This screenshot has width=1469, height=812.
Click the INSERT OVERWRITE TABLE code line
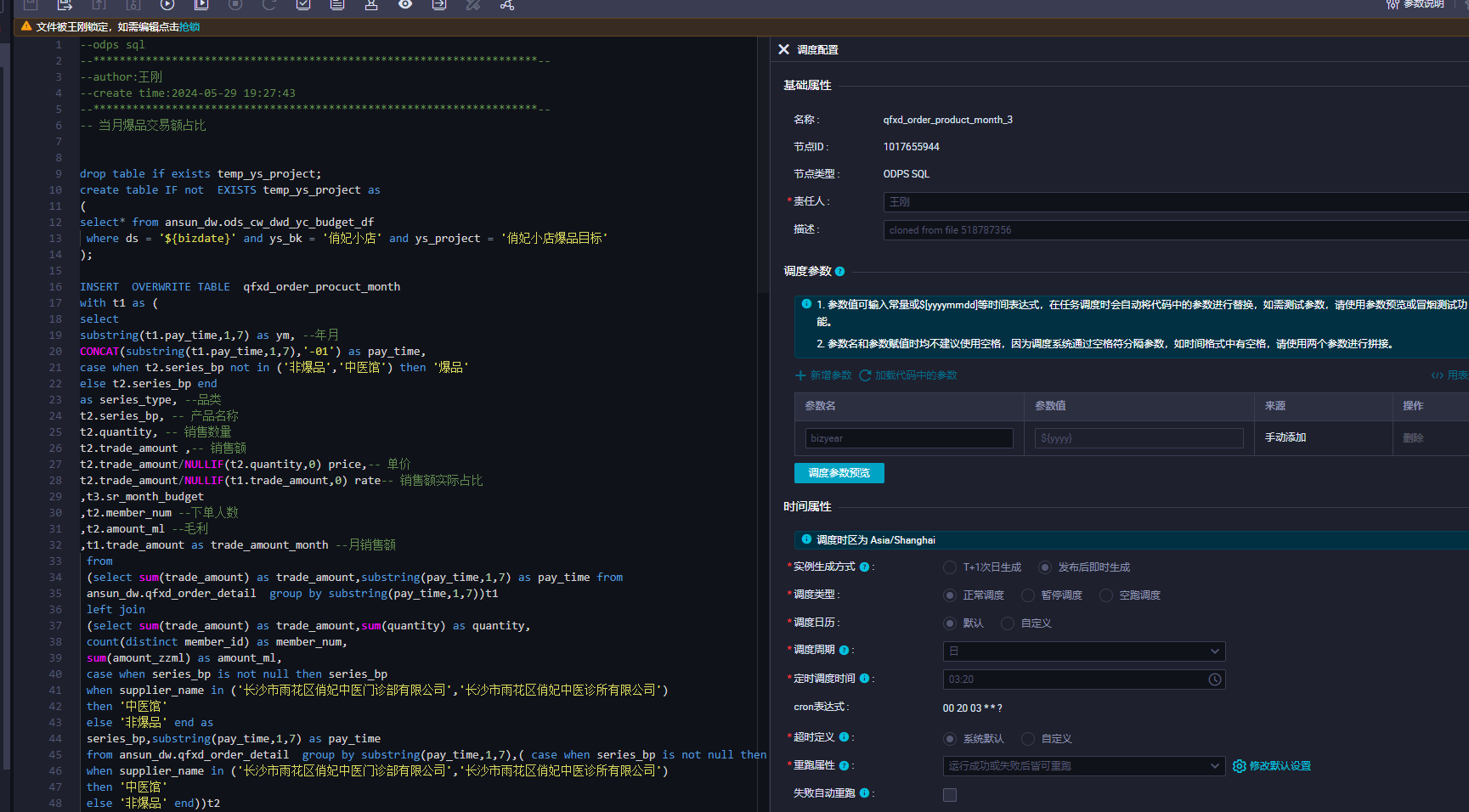pos(240,287)
